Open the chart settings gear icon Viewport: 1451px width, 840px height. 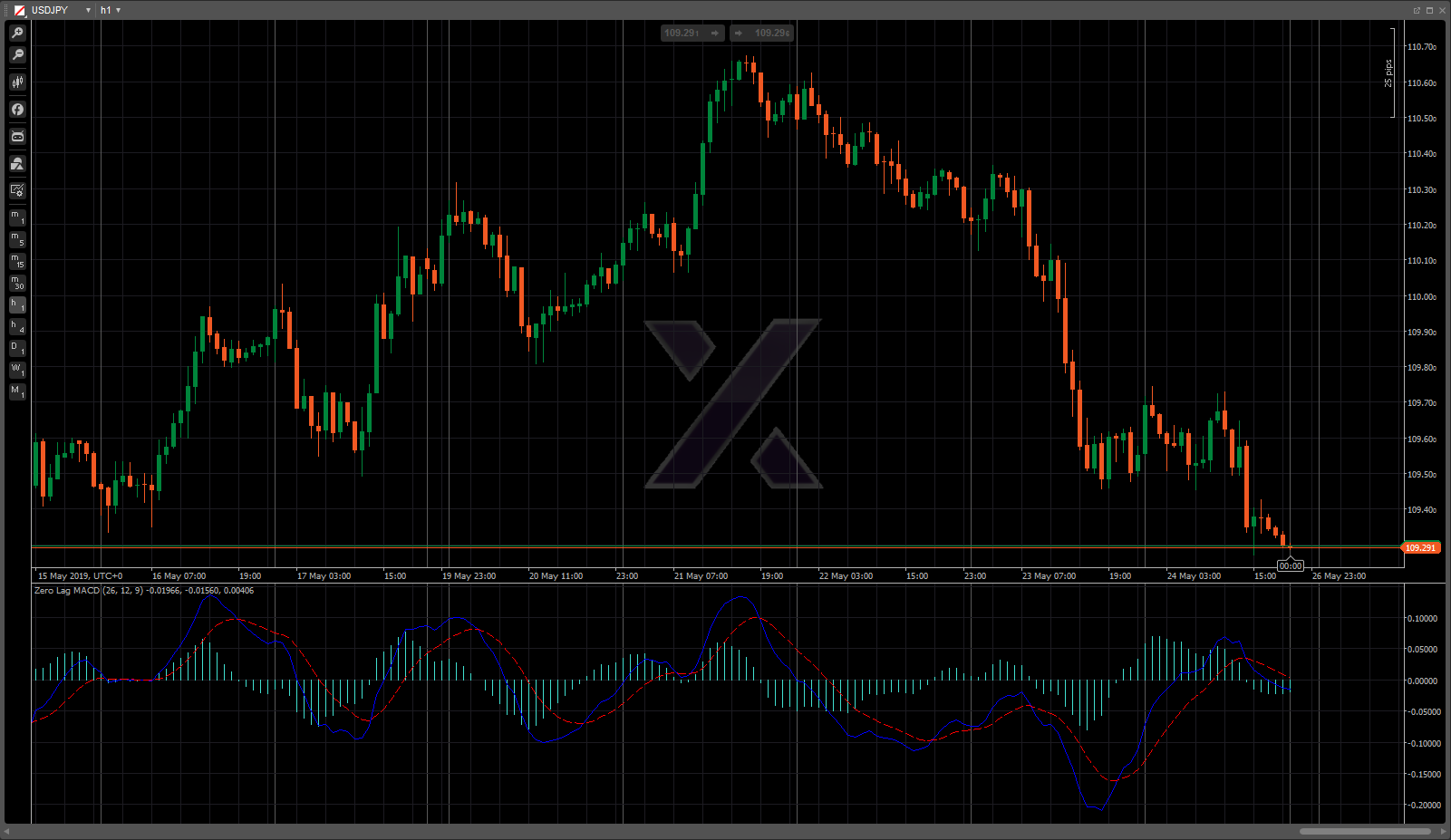click(17, 190)
